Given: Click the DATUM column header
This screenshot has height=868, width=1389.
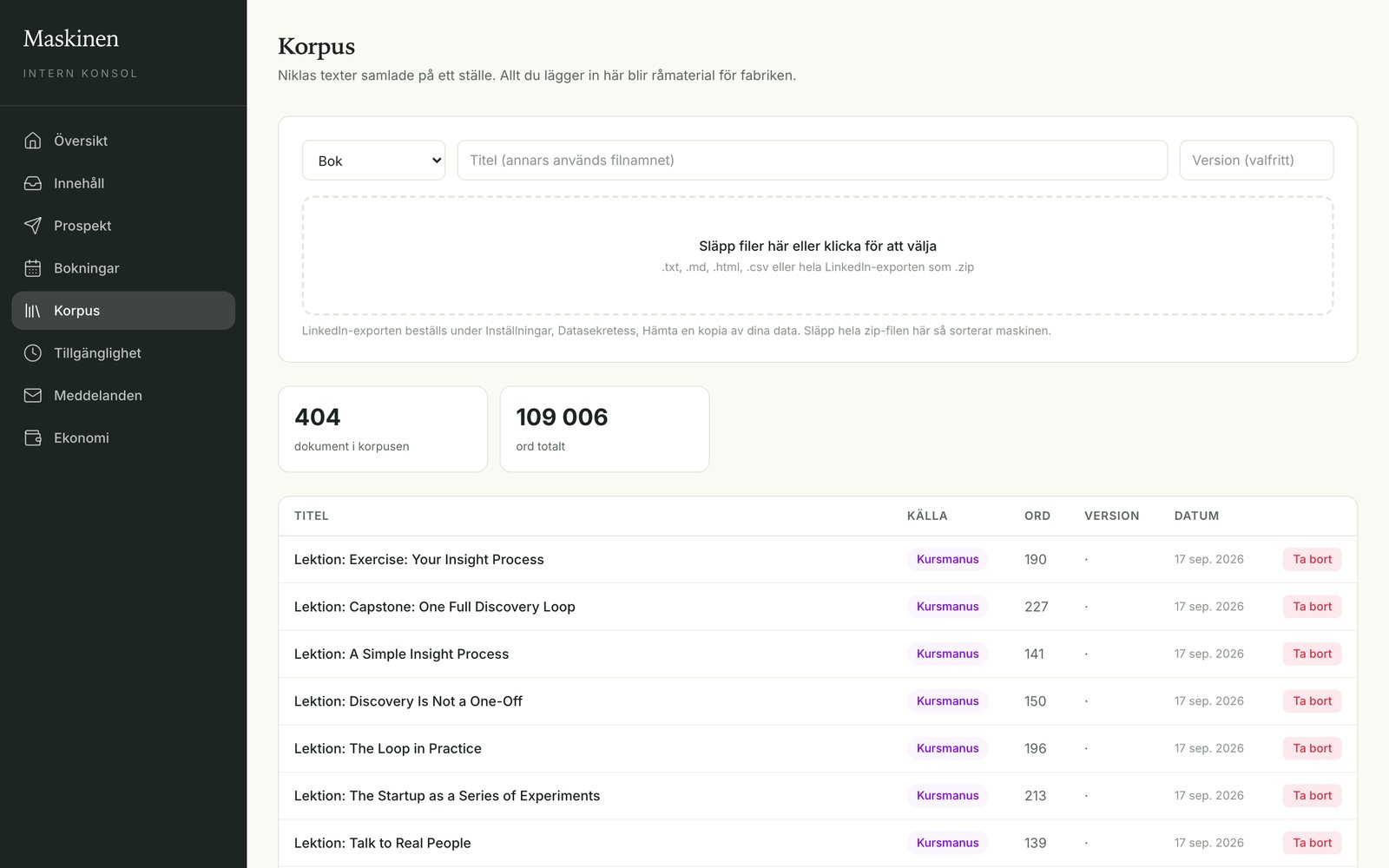Looking at the screenshot, I should pyautogui.click(x=1196, y=516).
